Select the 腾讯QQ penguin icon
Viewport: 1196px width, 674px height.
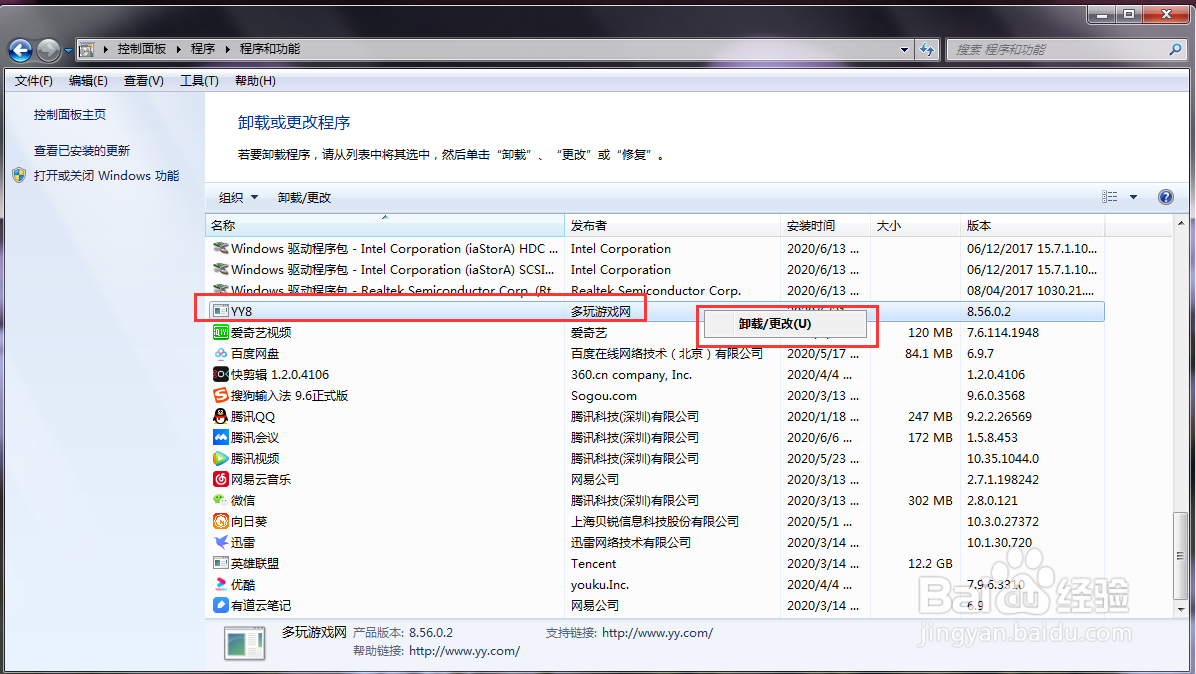click(x=220, y=416)
